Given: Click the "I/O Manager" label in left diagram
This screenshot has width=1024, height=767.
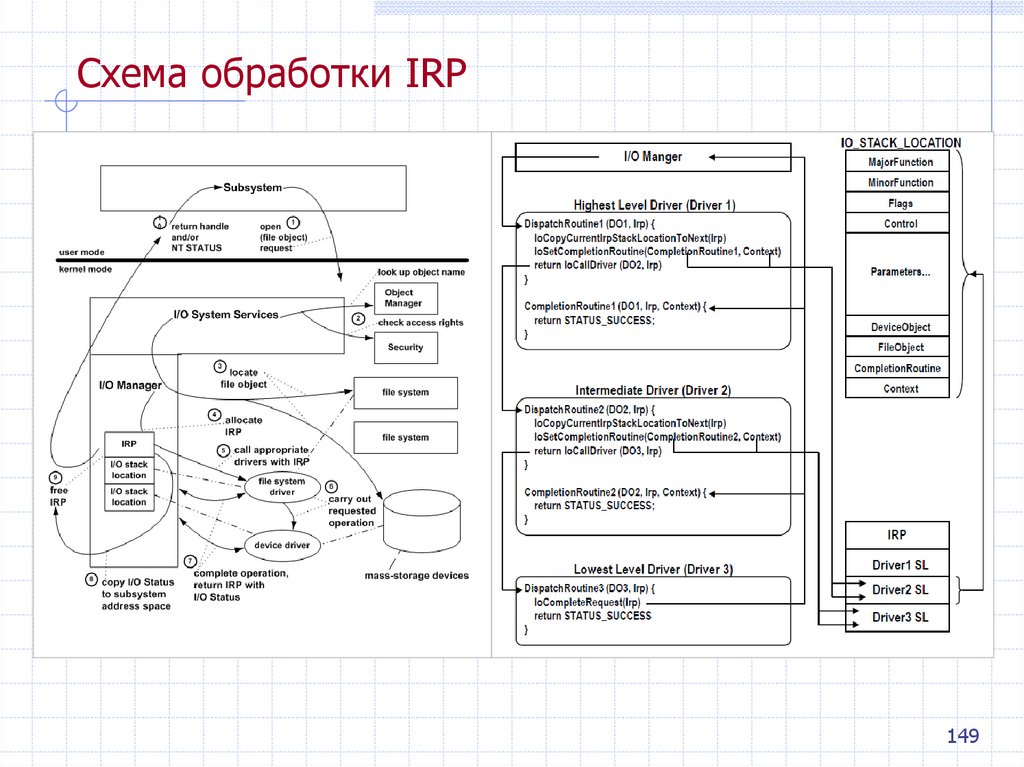Looking at the screenshot, I should 131,385.
